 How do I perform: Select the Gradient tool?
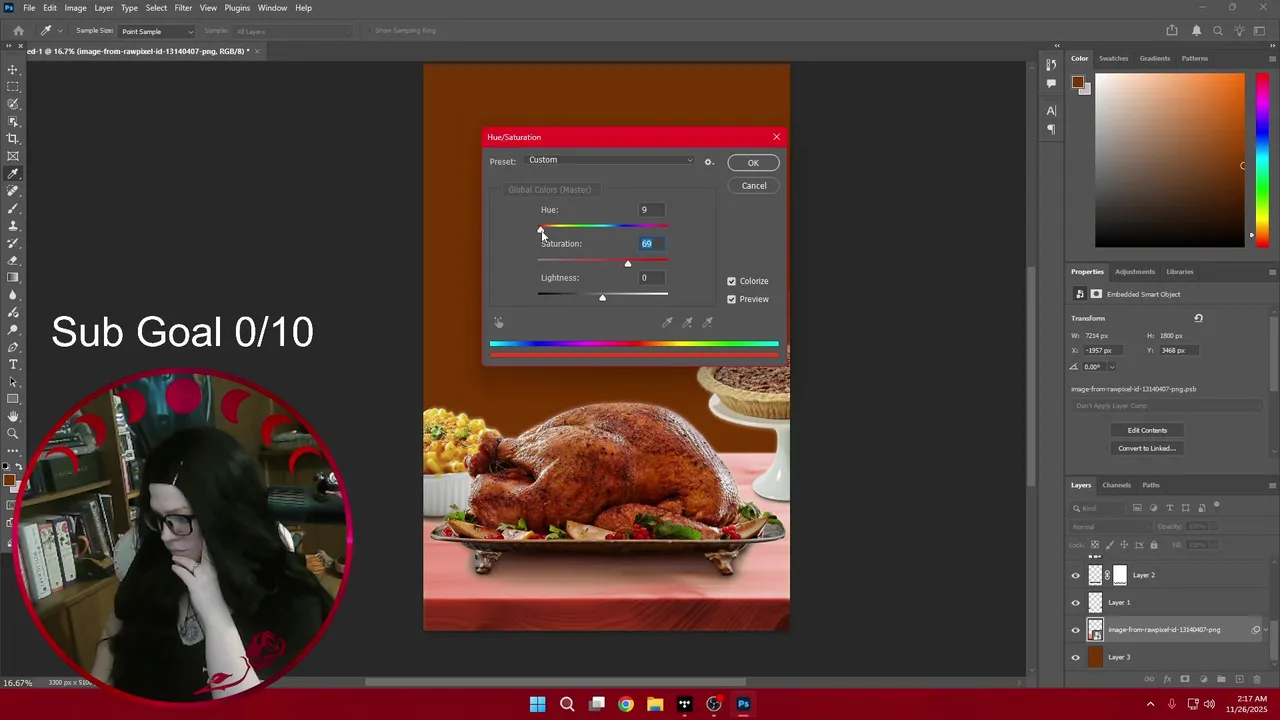coord(13,277)
